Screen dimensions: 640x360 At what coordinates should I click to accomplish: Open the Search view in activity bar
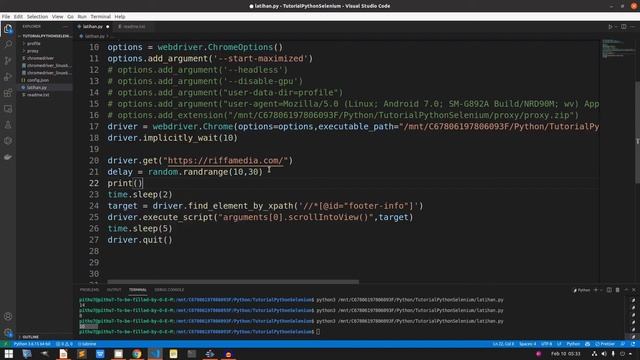(x=8, y=44)
